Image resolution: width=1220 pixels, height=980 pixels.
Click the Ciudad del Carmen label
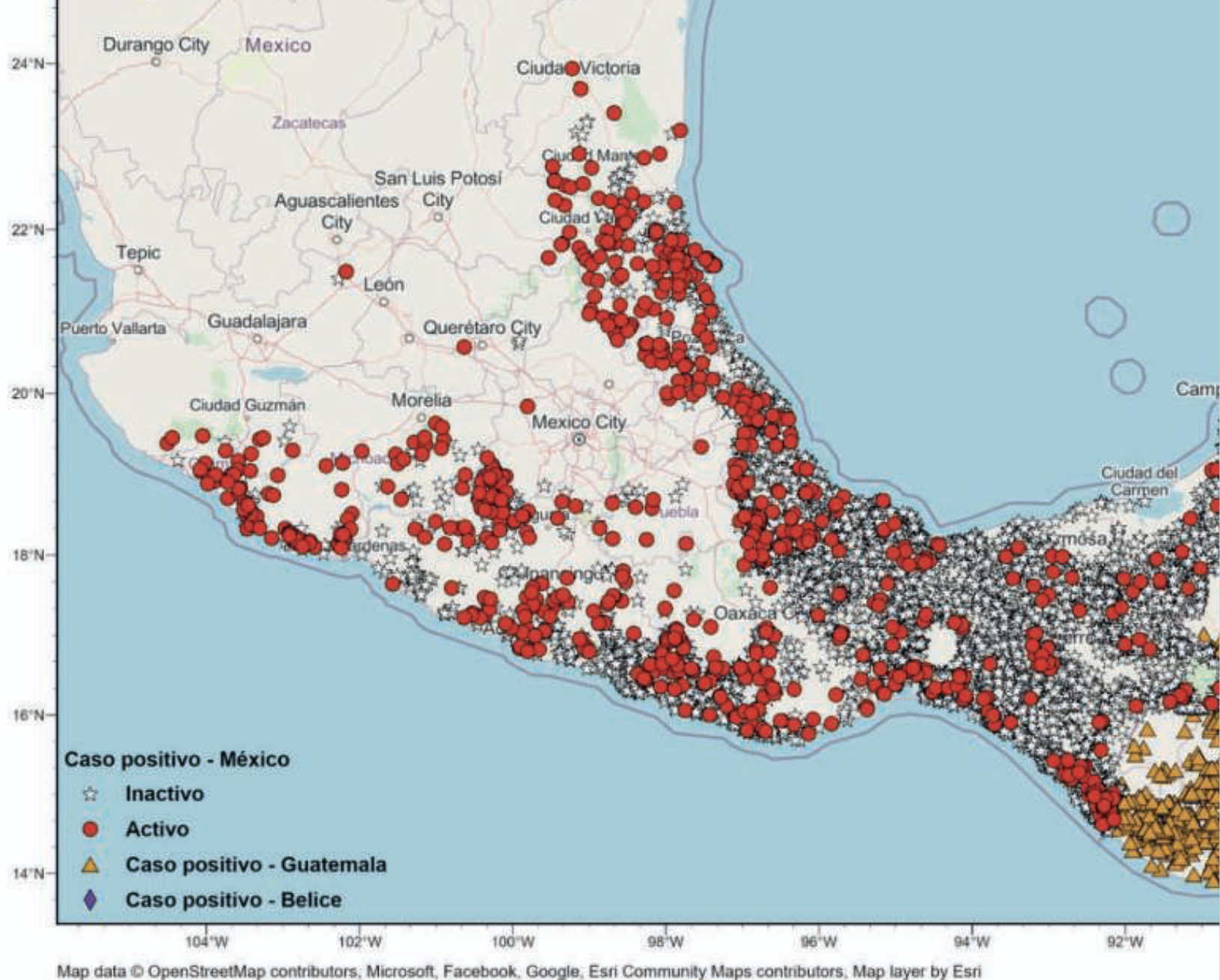(x=1138, y=481)
